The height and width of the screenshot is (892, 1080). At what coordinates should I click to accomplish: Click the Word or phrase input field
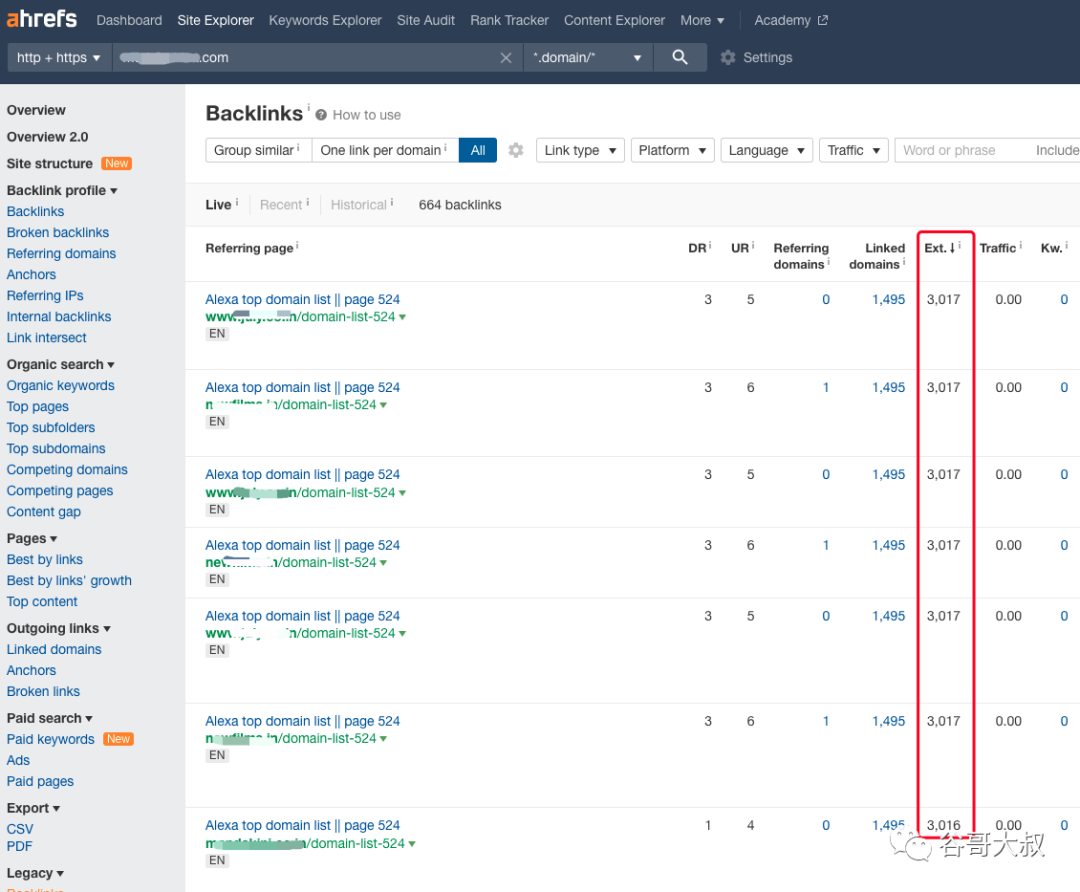(961, 150)
